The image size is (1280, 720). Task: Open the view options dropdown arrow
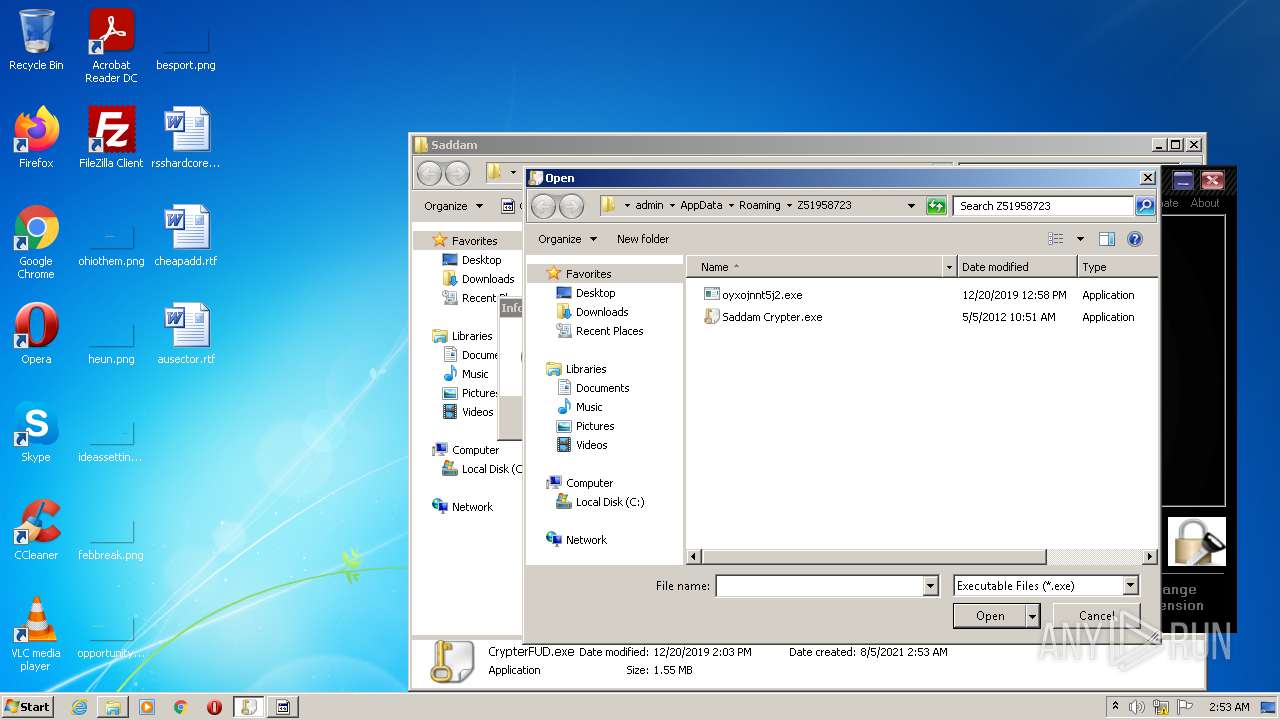1080,239
